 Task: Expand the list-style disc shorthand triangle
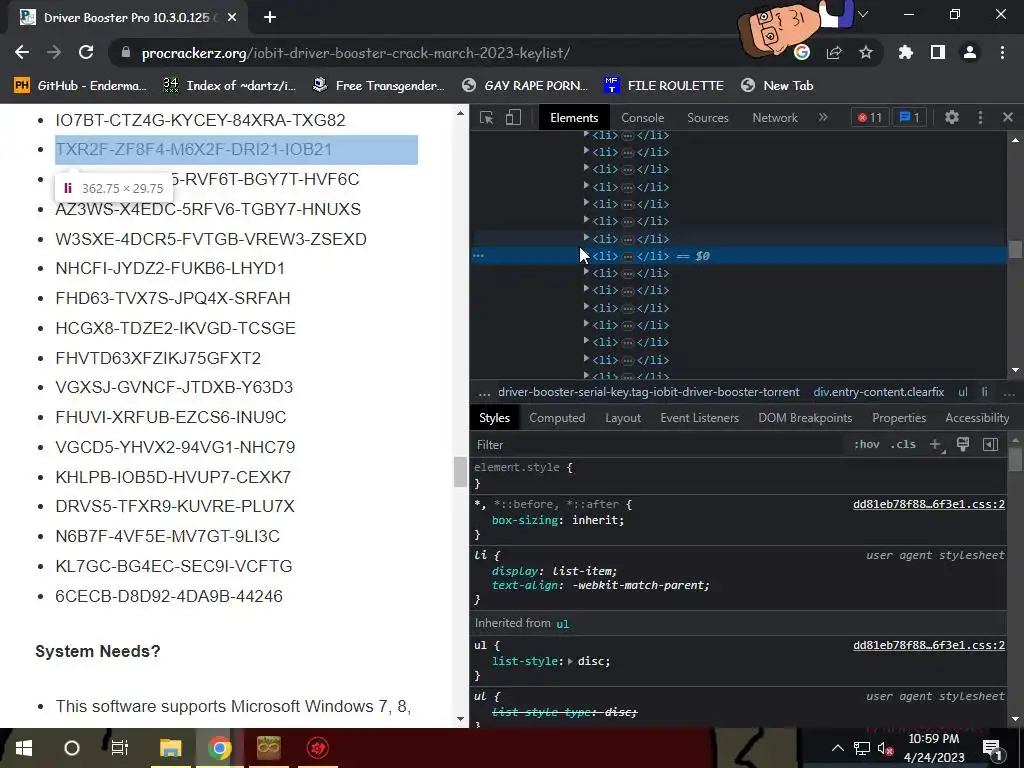570,662
